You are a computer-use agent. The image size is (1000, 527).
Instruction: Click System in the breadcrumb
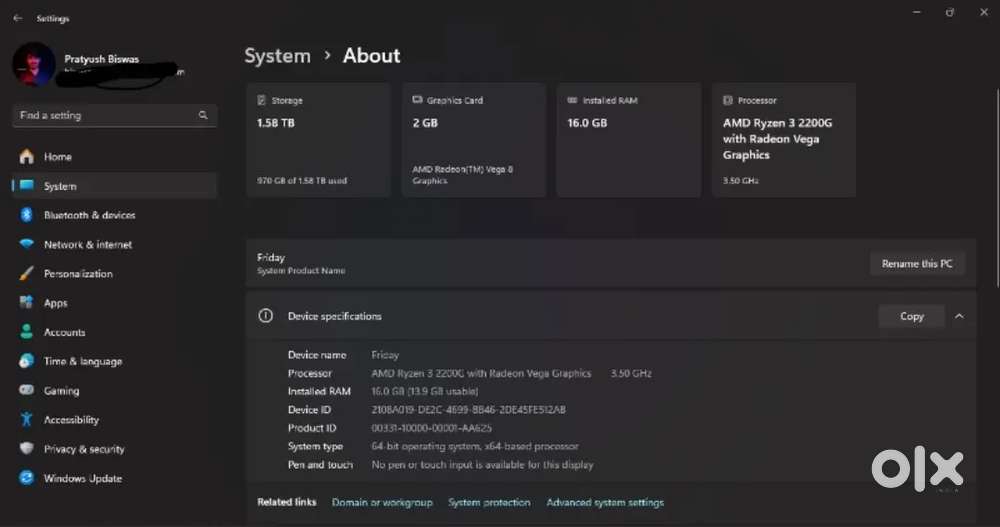pyautogui.click(x=277, y=56)
